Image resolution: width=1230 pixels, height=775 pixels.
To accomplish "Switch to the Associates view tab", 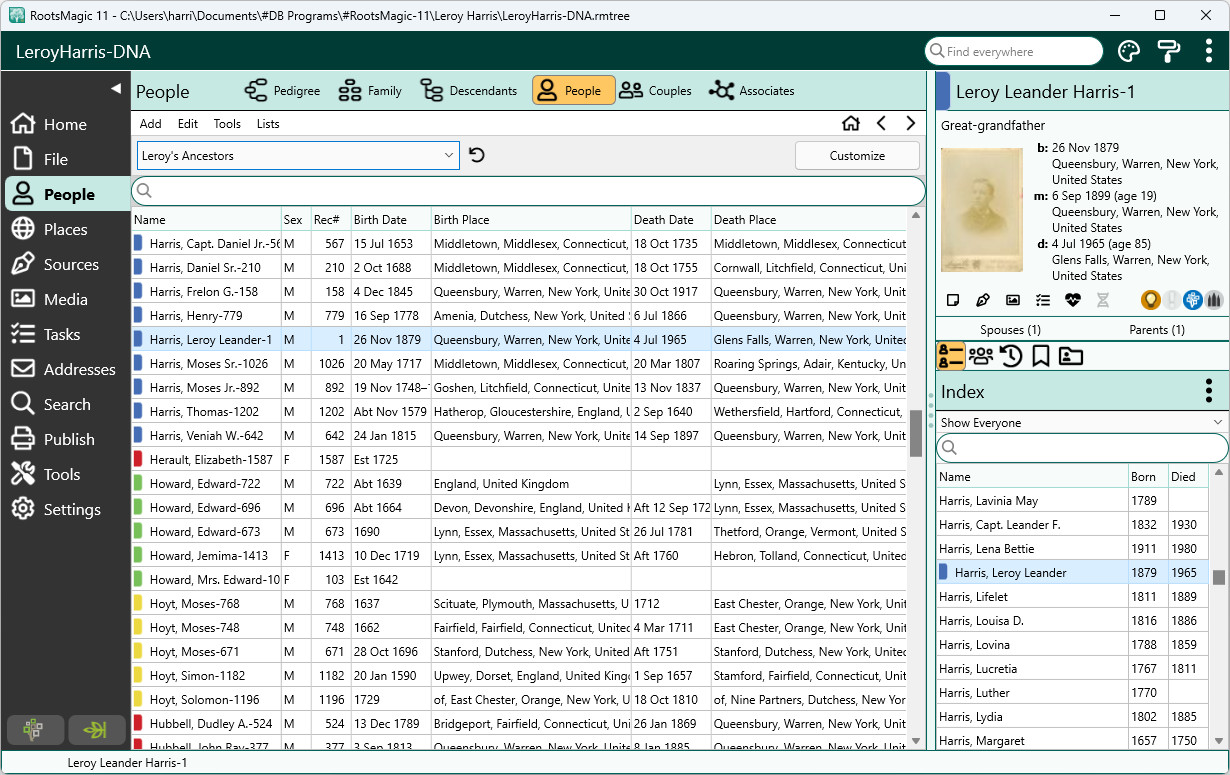I will click(752, 90).
